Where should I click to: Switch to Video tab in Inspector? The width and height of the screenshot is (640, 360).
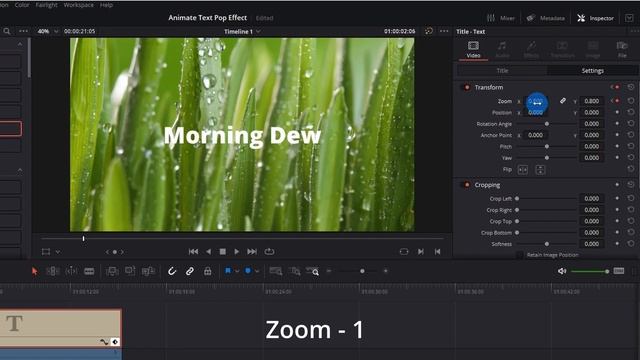click(473, 49)
